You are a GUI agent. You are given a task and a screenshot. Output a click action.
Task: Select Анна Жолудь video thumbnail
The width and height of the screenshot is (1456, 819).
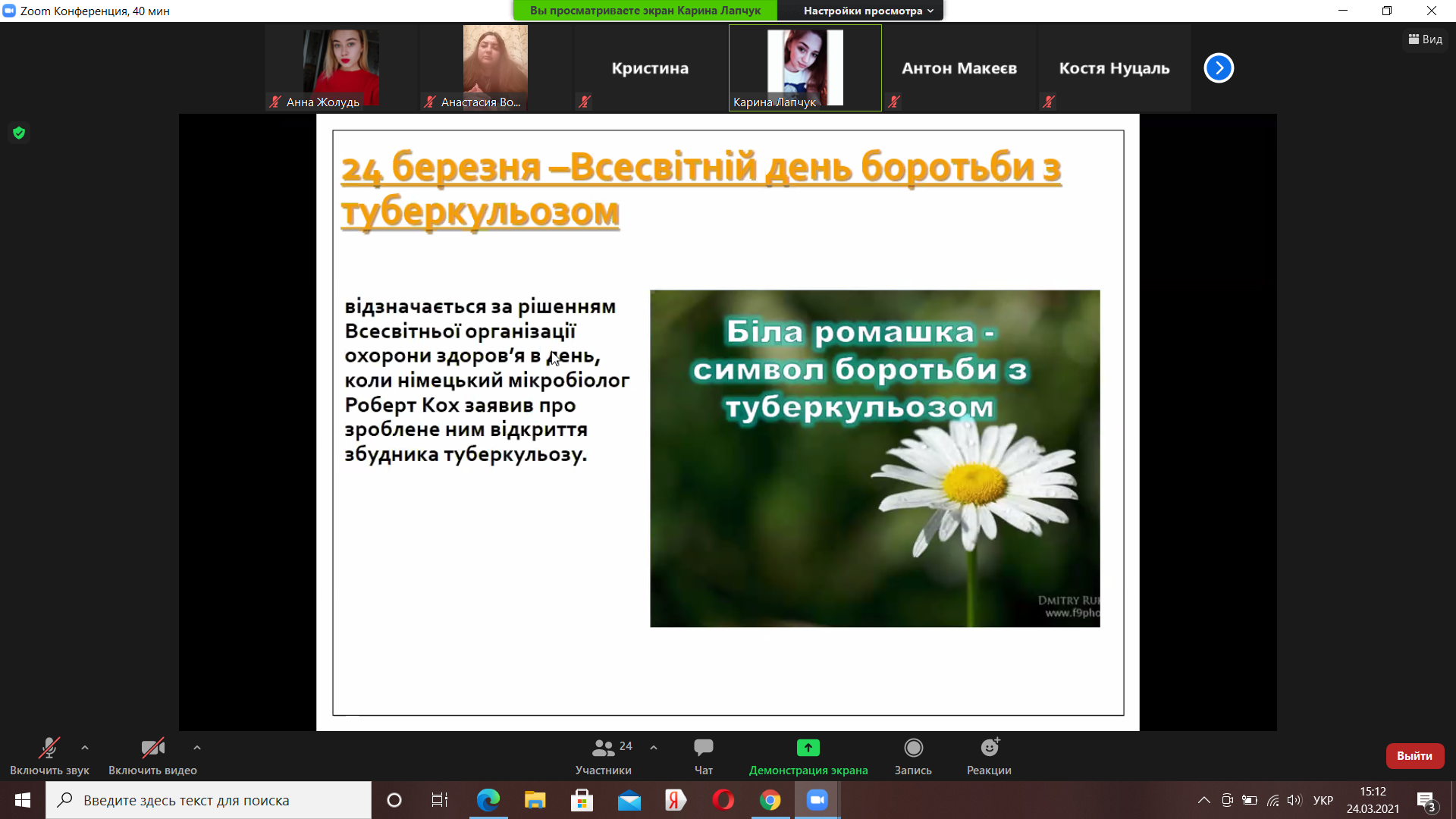click(340, 68)
